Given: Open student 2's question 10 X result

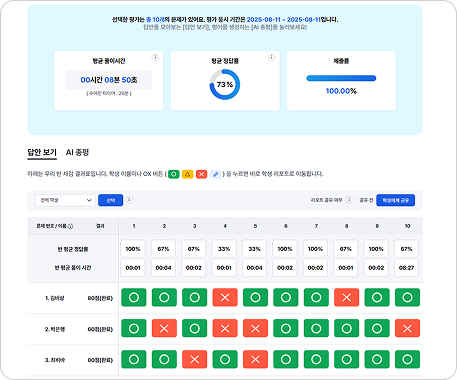Looking at the screenshot, I should tap(407, 328).
